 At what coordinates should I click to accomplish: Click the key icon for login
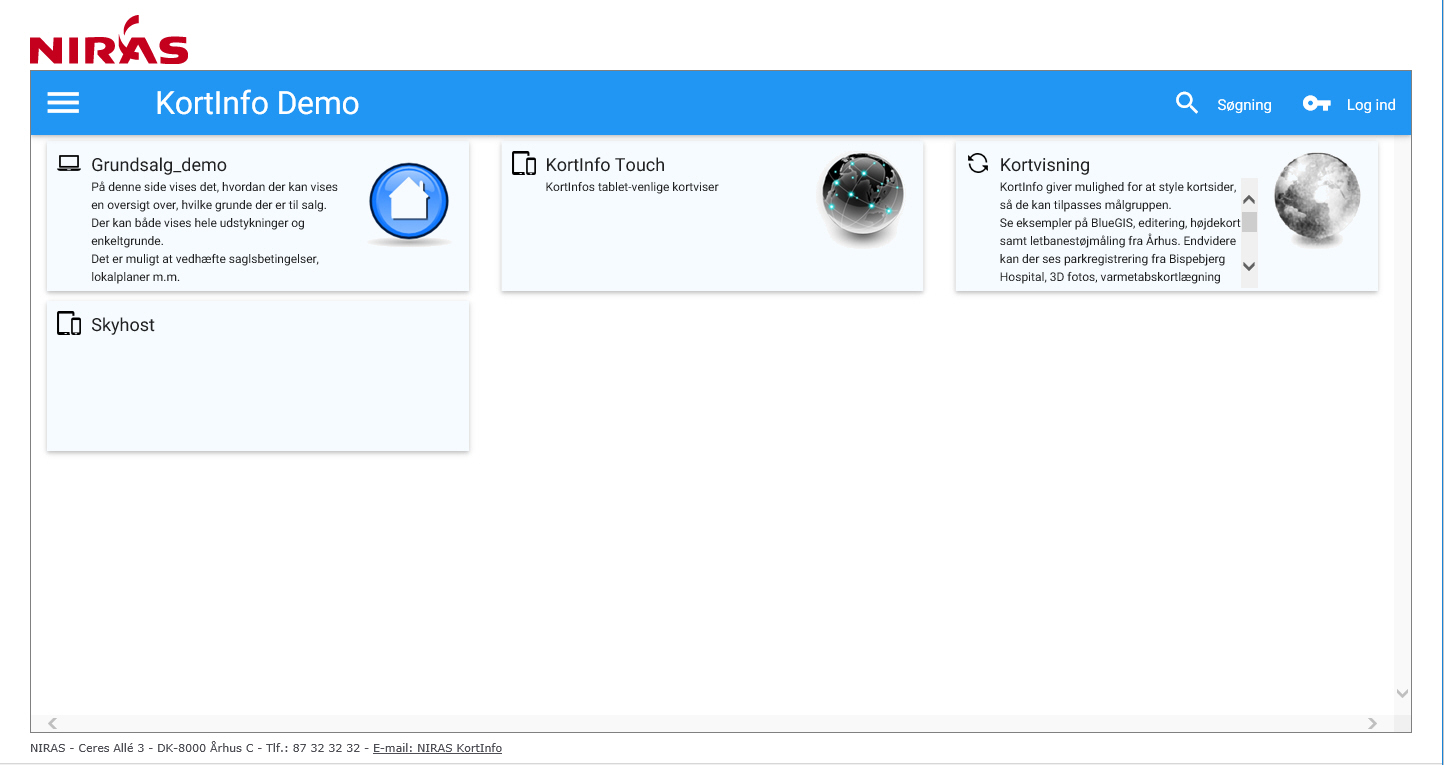coord(1316,103)
